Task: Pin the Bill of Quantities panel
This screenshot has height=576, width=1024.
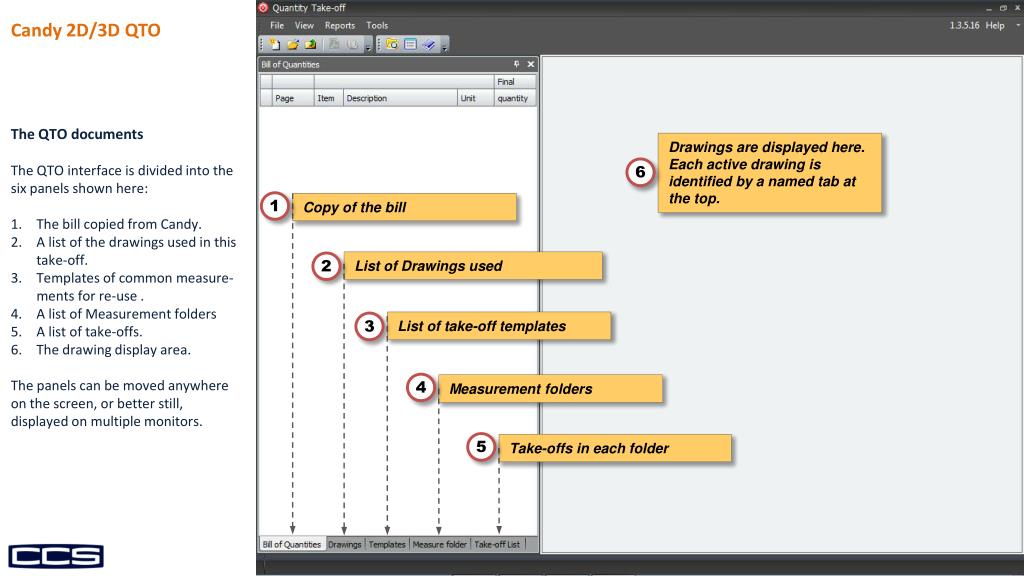Action: point(516,64)
